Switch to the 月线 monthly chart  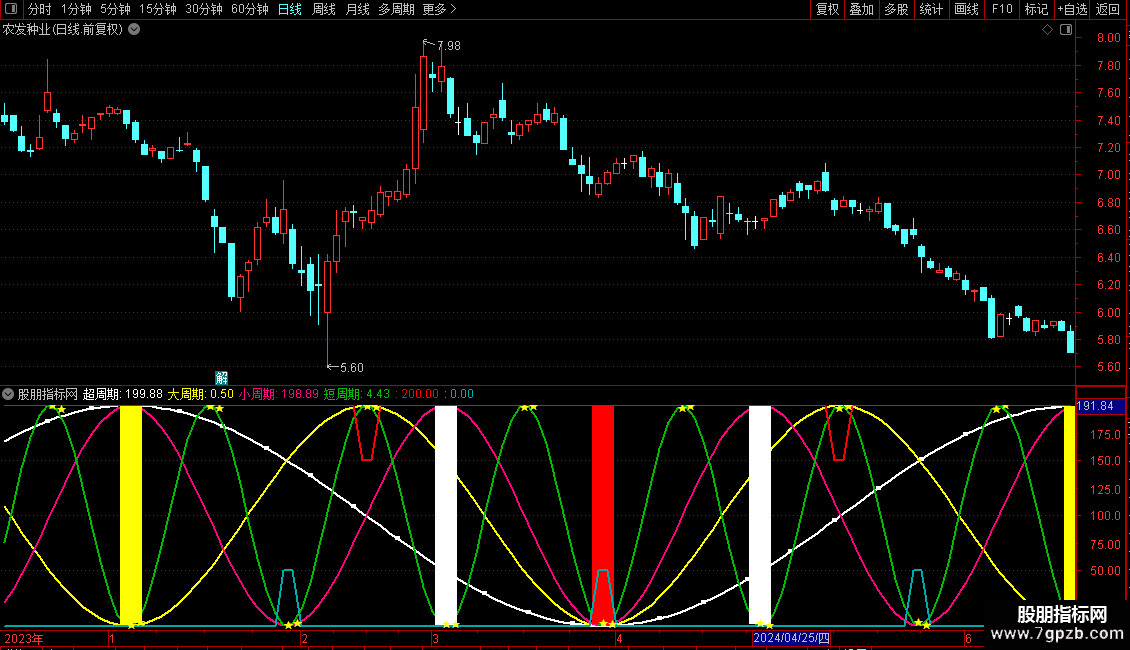coord(357,9)
